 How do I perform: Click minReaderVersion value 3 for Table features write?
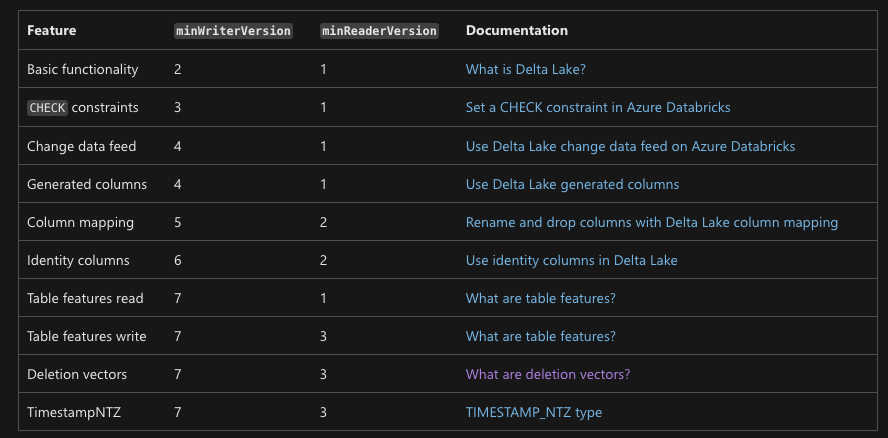click(x=323, y=336)
